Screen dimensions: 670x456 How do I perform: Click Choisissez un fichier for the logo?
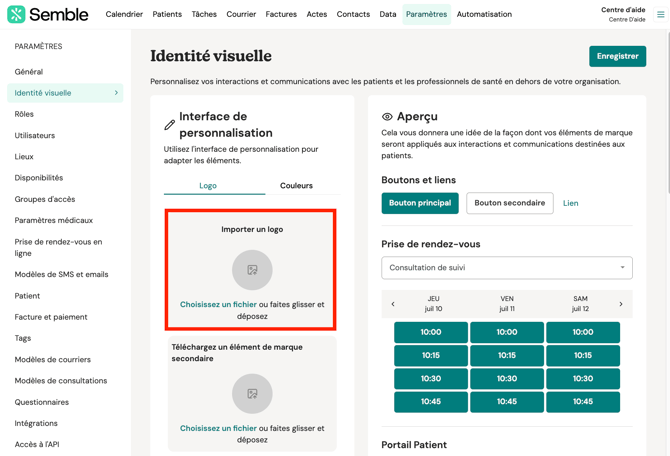point(218,304)
